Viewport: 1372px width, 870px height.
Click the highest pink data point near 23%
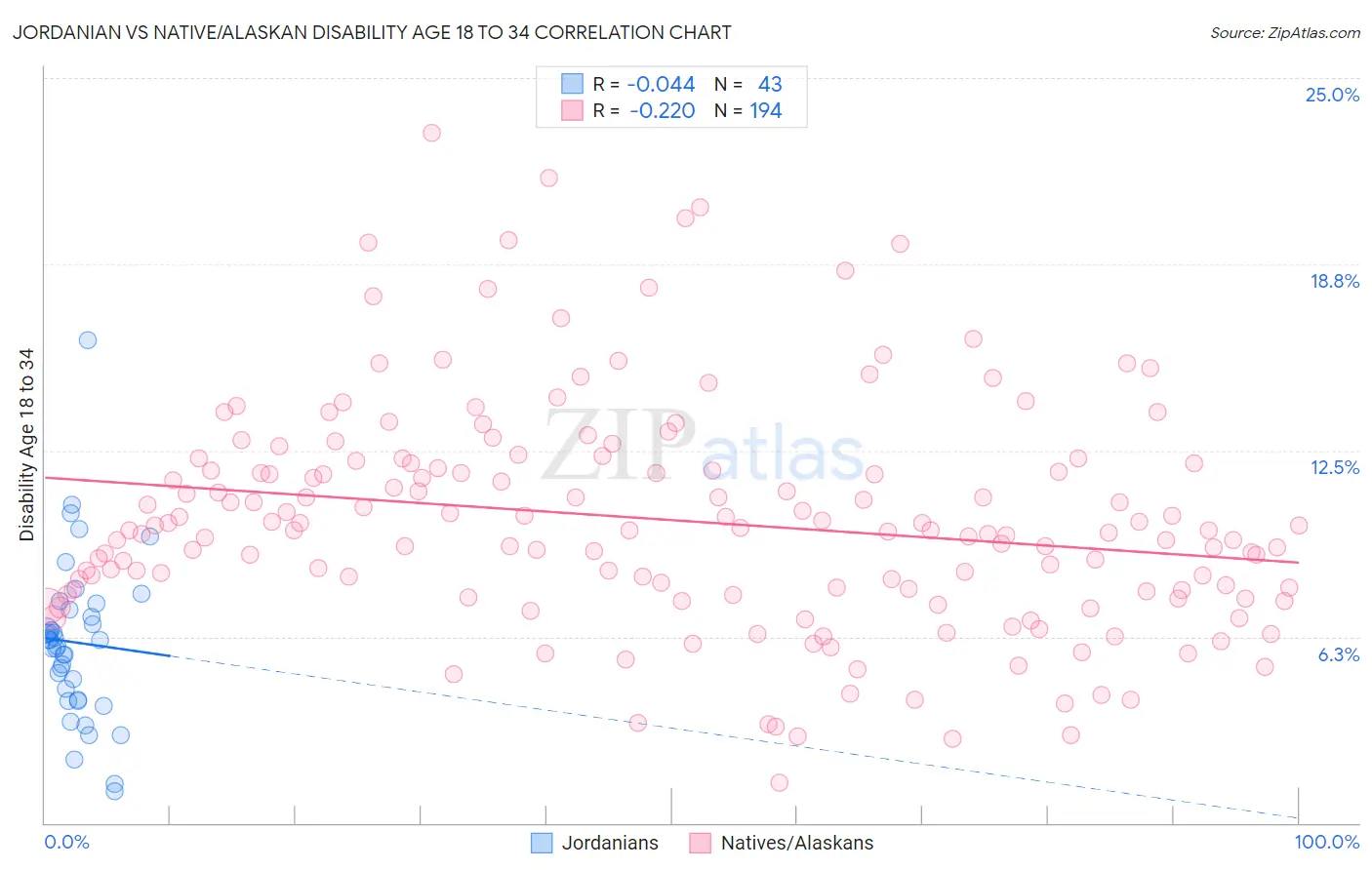pos(431,133)
